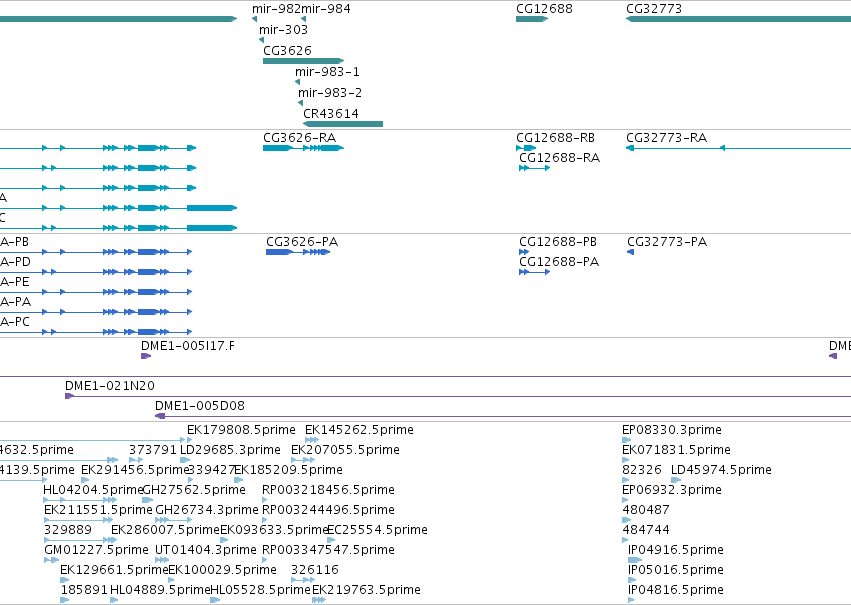The image size is (851, 605).
Task: Click the RP003347547.5prime EST label
Action: point(328,550)
